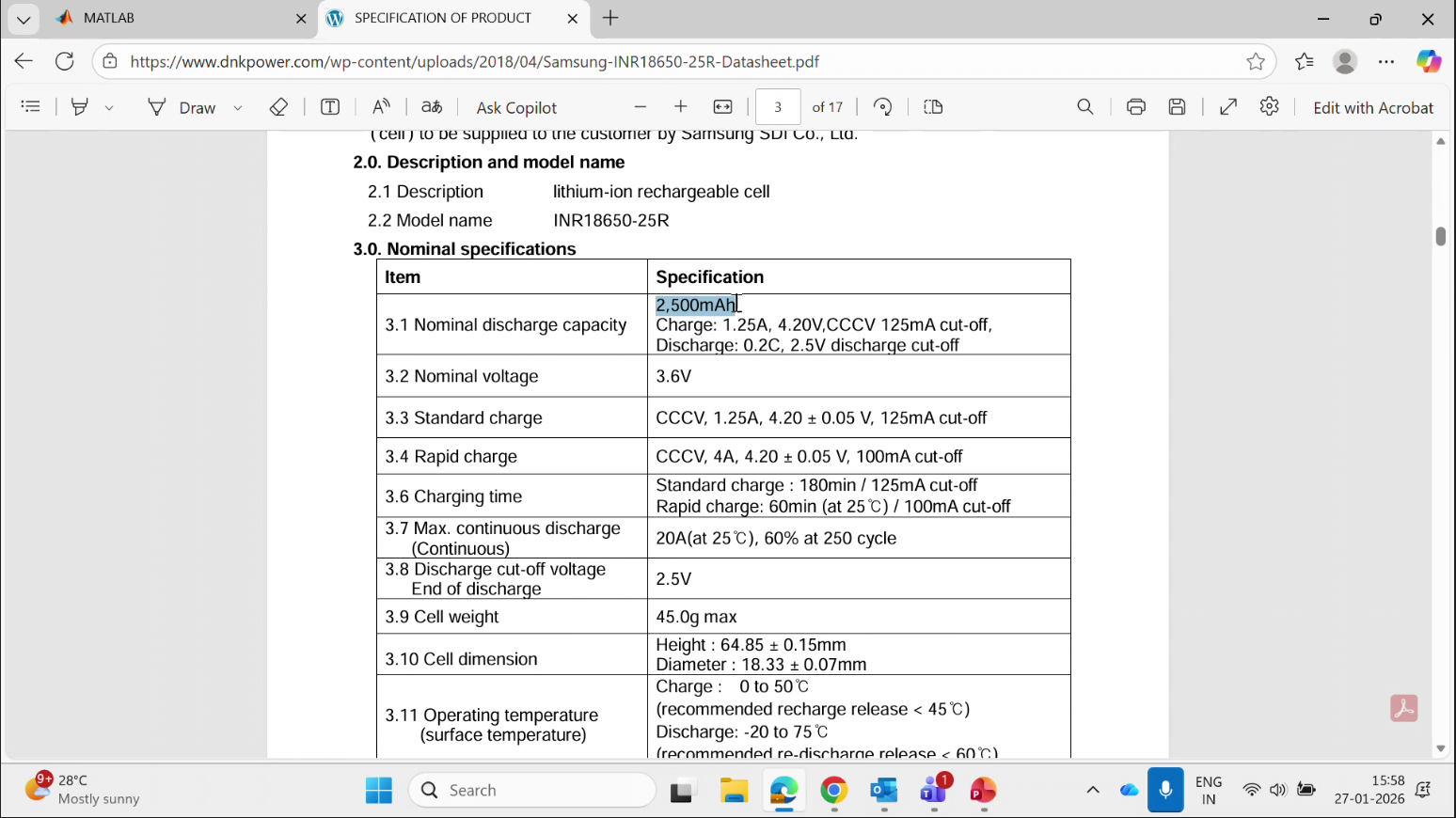The image size is (1456, 818).
Task: Click Edit with Acrobat
Action: point(1372,108)
